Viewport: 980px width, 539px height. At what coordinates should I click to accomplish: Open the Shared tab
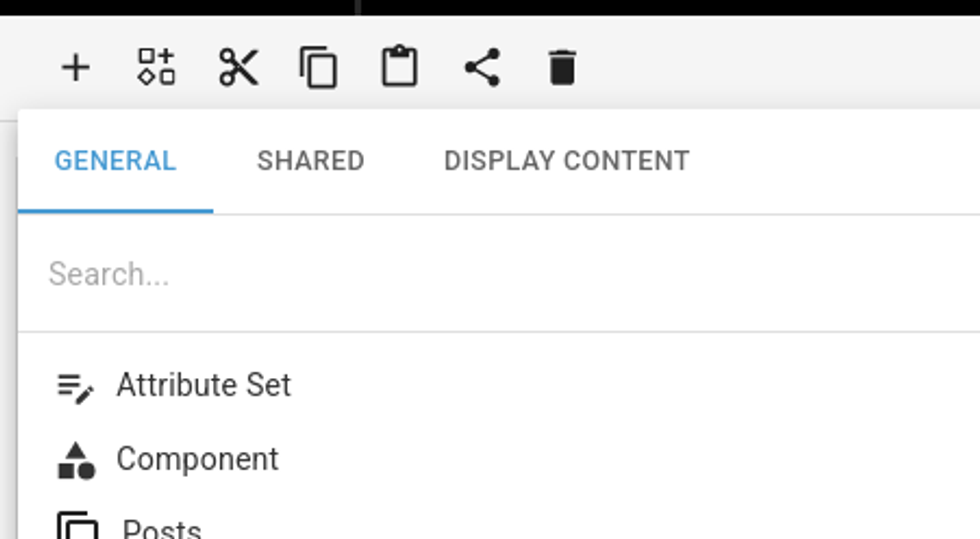click(x=310, y=161)
